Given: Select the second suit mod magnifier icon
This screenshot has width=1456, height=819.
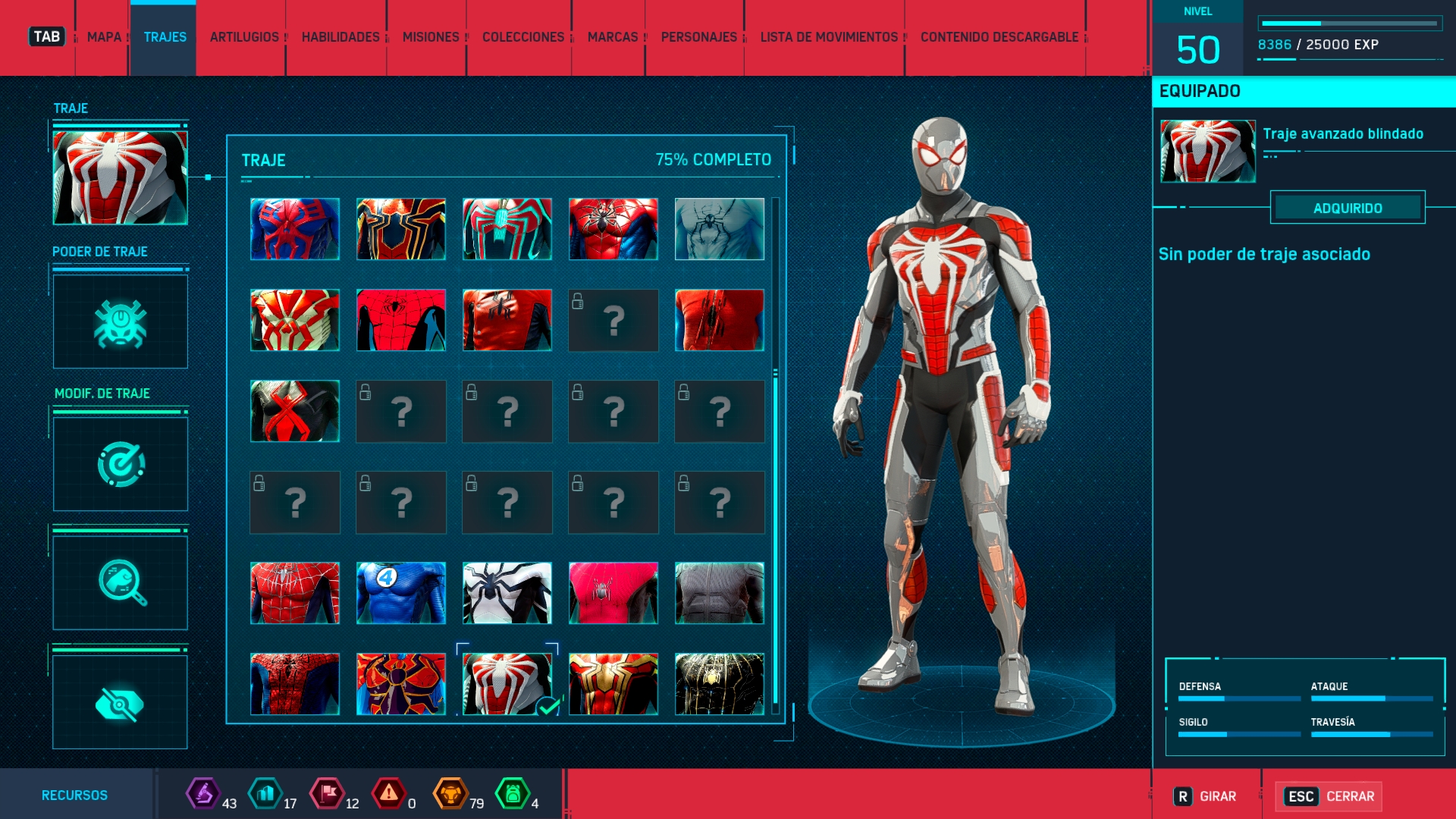Looking at the screenshot, I should coord(120,582).
